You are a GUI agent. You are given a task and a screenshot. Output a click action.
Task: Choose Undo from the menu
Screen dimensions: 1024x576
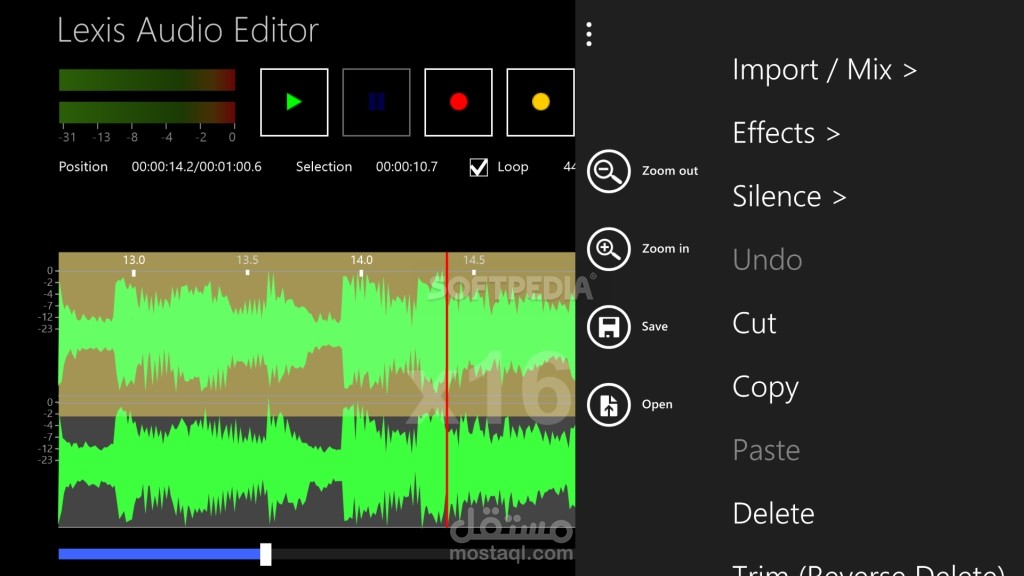(x=767, y=259)
